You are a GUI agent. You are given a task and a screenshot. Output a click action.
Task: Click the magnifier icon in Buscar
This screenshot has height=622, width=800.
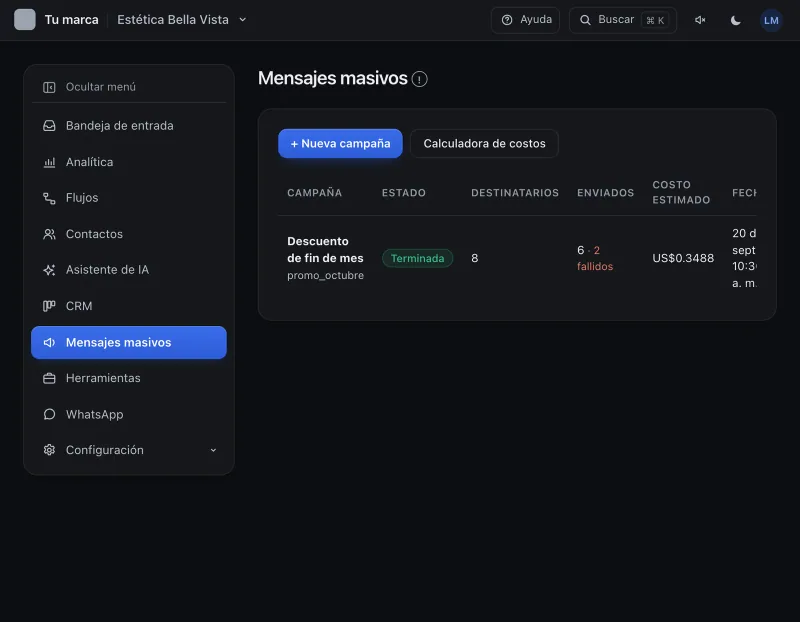pos(585,20)
